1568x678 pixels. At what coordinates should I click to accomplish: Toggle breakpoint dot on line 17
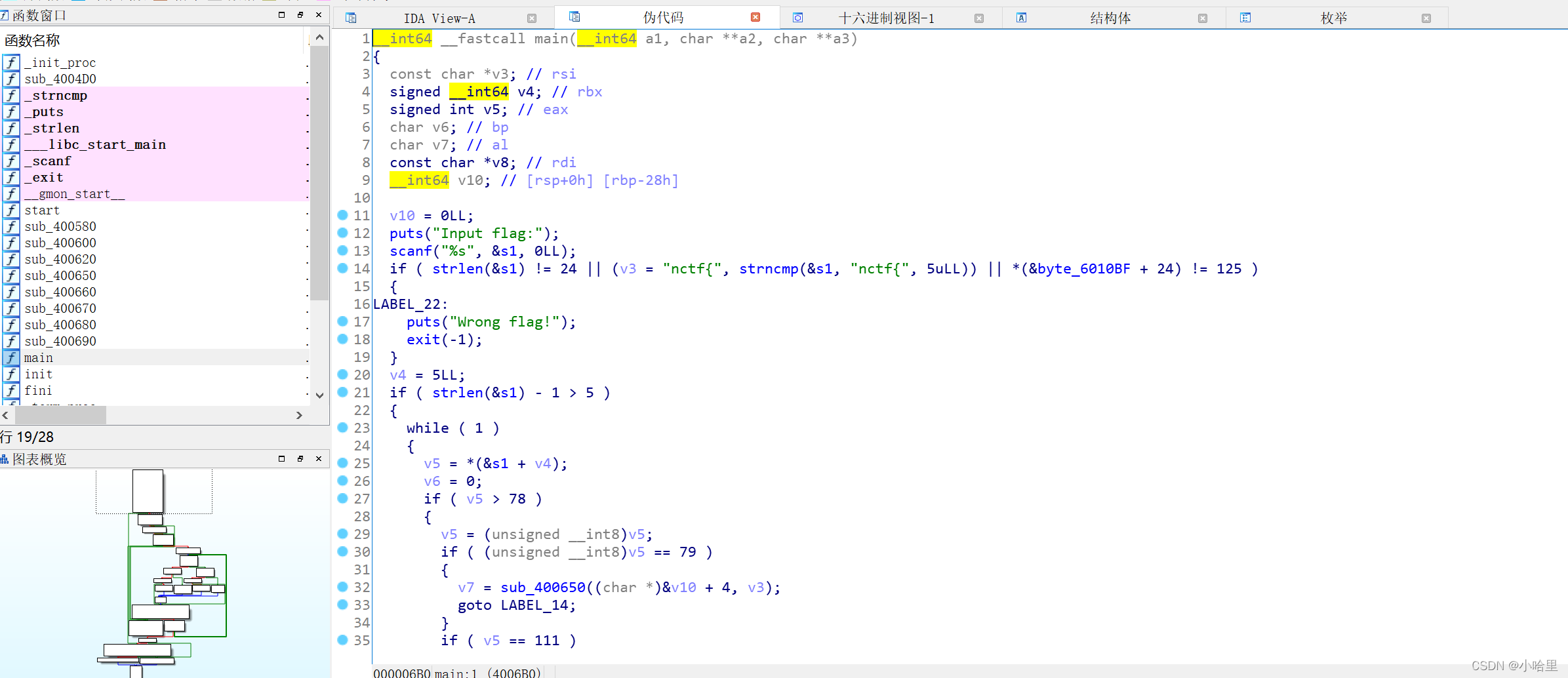pyautogui.click(x=342, y=321)
